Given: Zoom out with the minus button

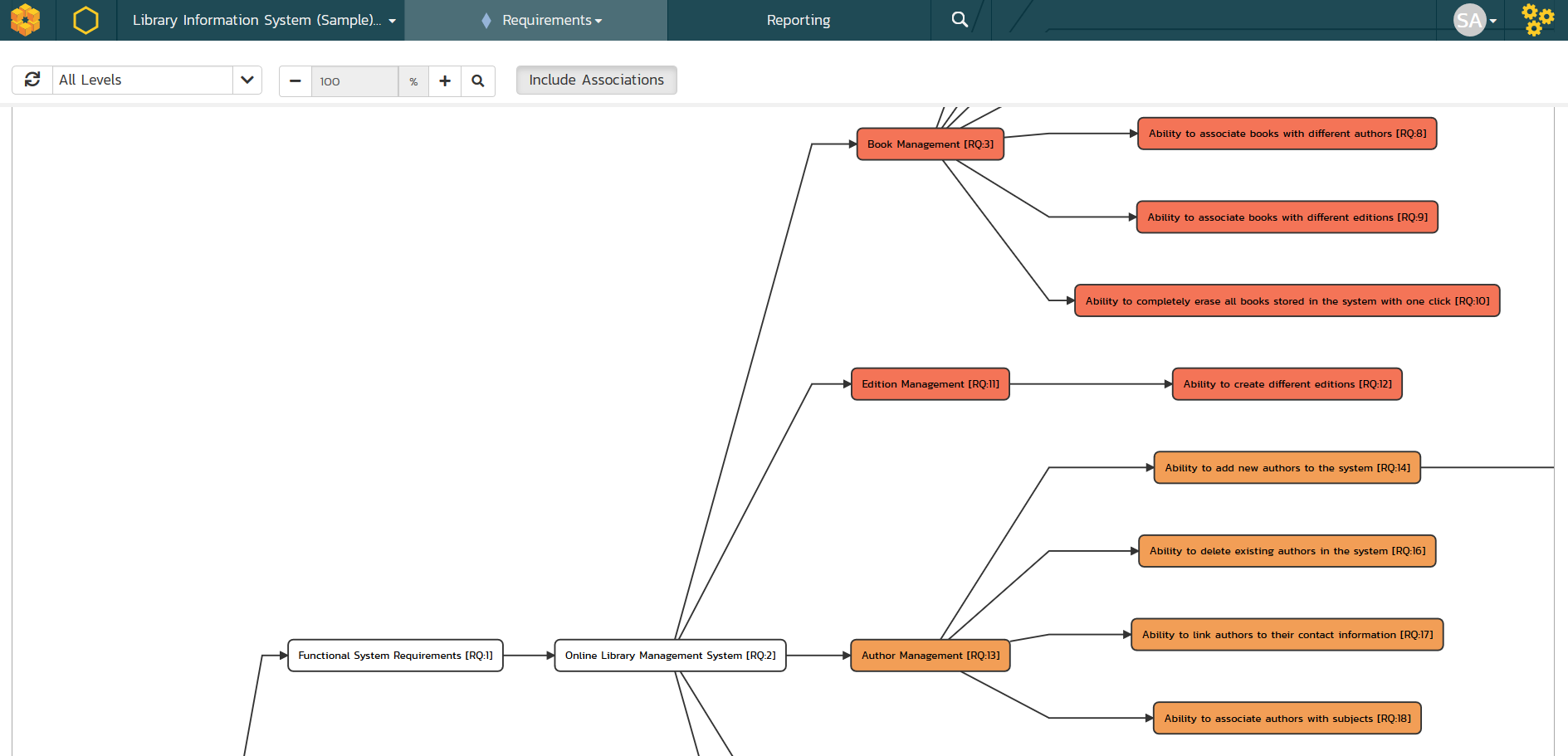Looking at the screenshot, I should pos(296,81).
